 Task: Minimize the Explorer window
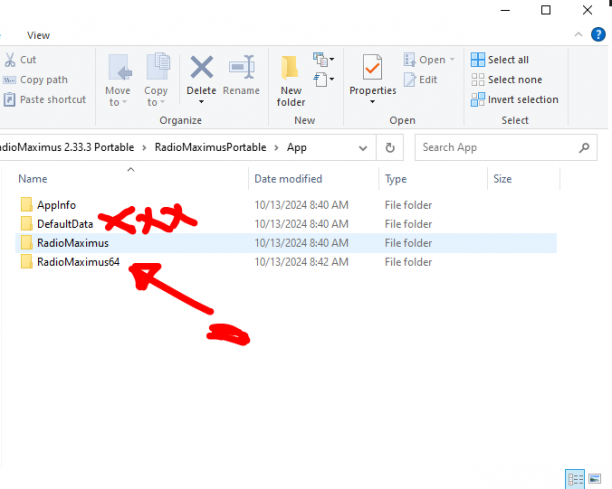coord(505,10)
